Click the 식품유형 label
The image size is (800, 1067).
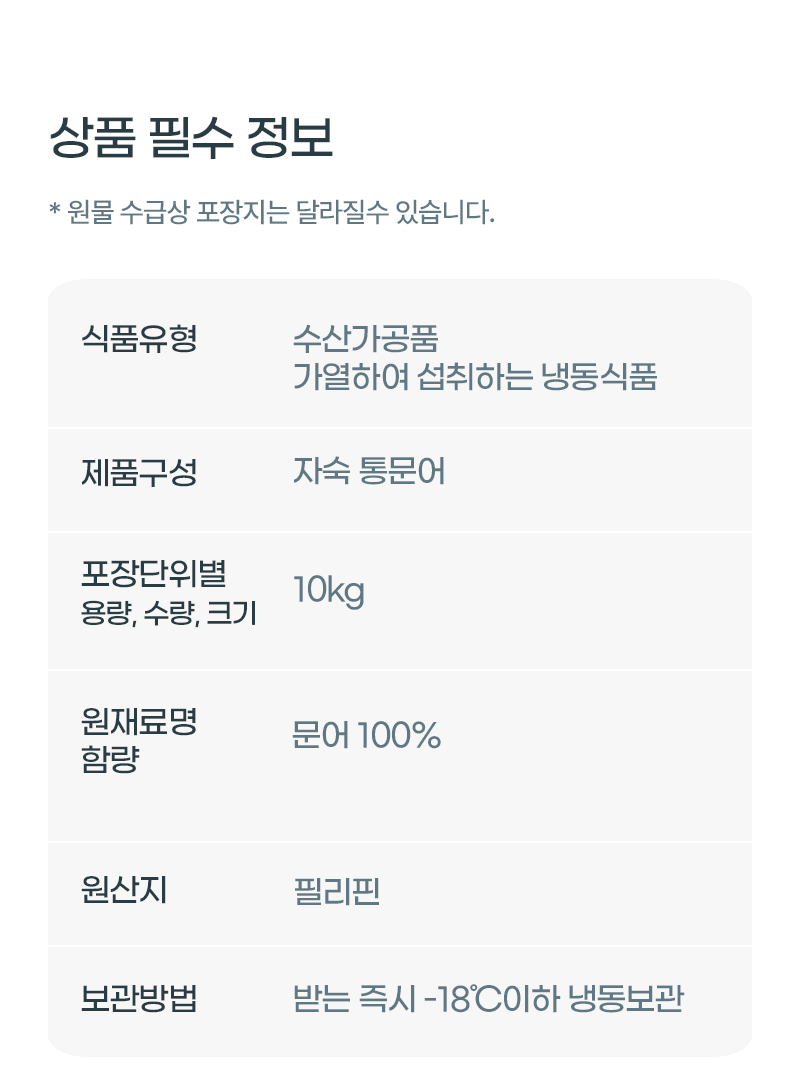139,338
